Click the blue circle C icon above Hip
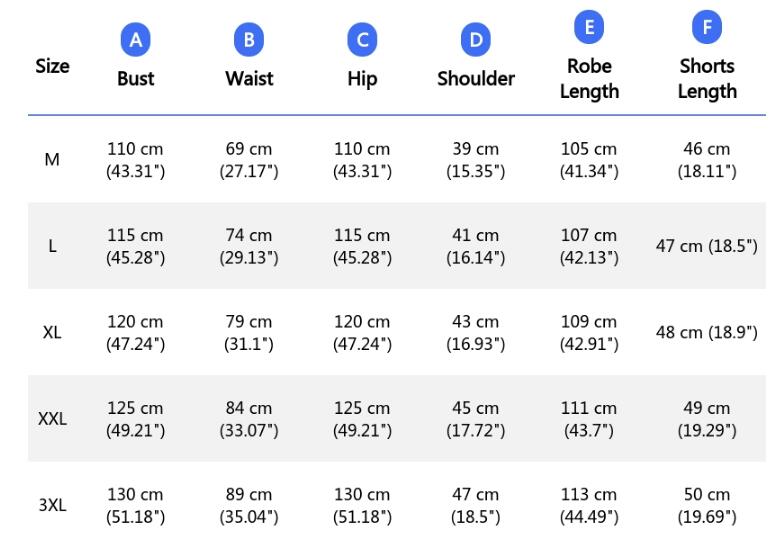The image size is (772, 551). click(362, 40)
